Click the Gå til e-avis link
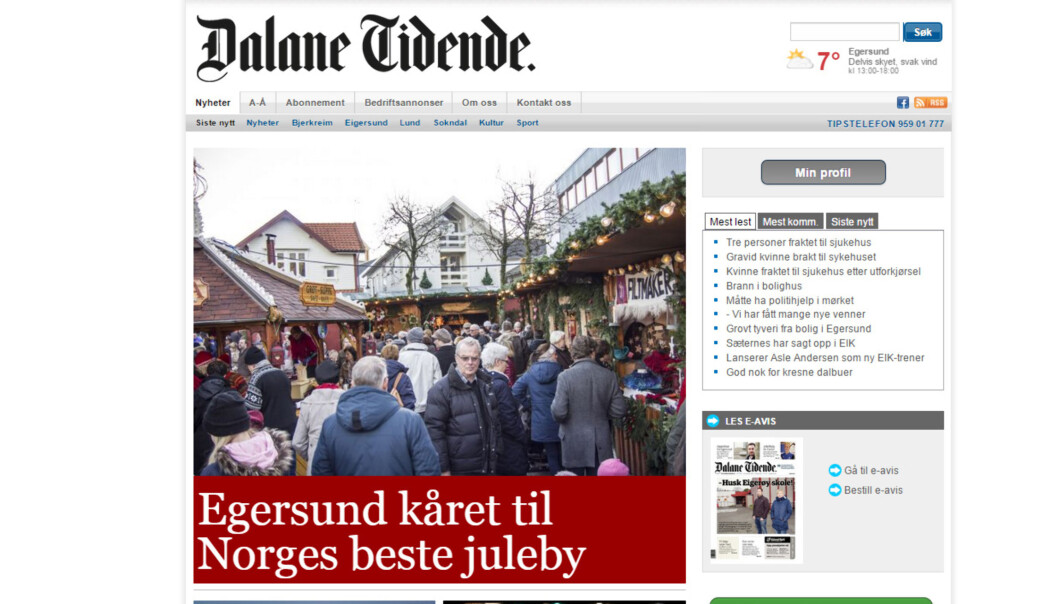This screenshot has width=1058, height=604. (x=871, y=470)
